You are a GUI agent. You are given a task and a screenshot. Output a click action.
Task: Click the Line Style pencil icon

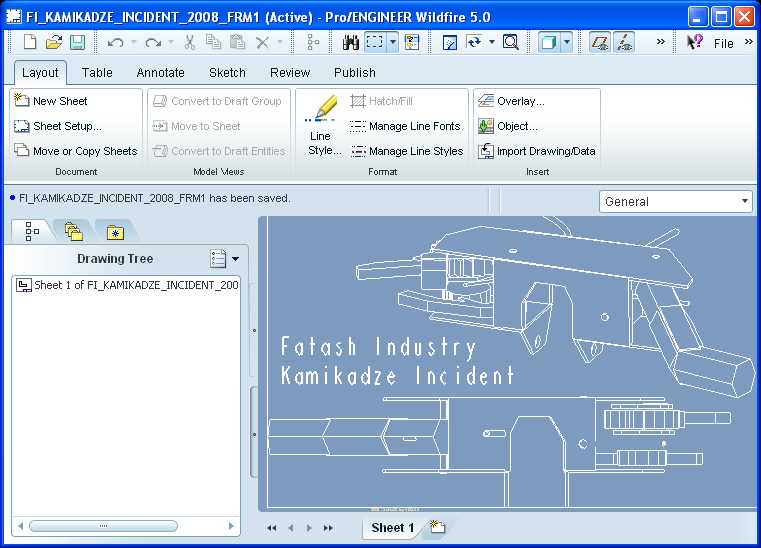[324, 108]
